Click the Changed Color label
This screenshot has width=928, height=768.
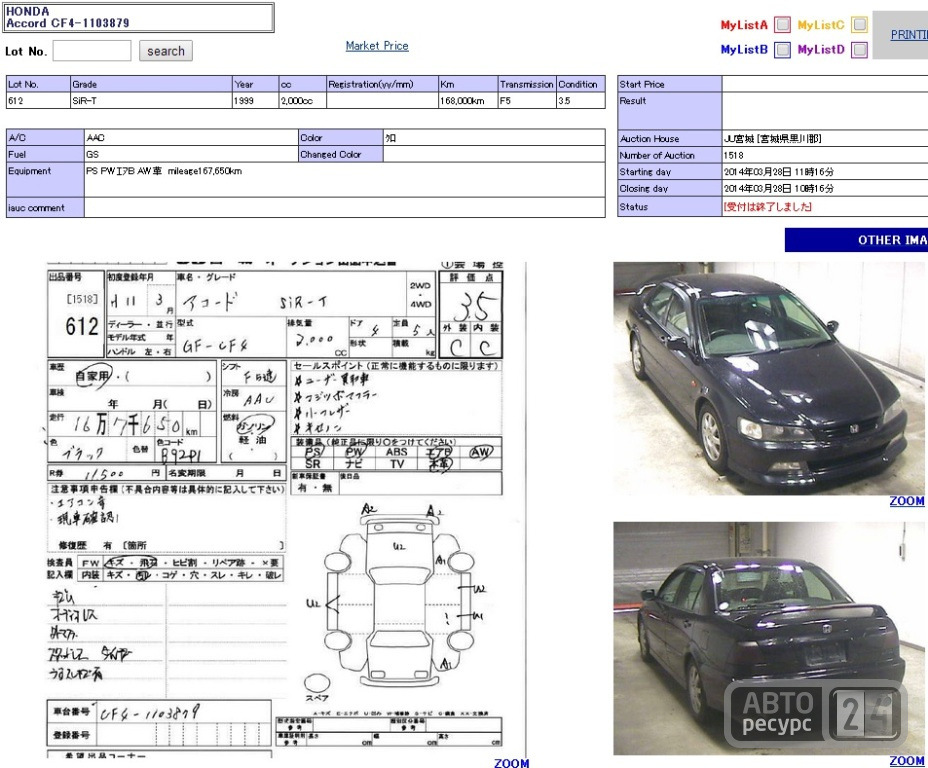point(341,154)
